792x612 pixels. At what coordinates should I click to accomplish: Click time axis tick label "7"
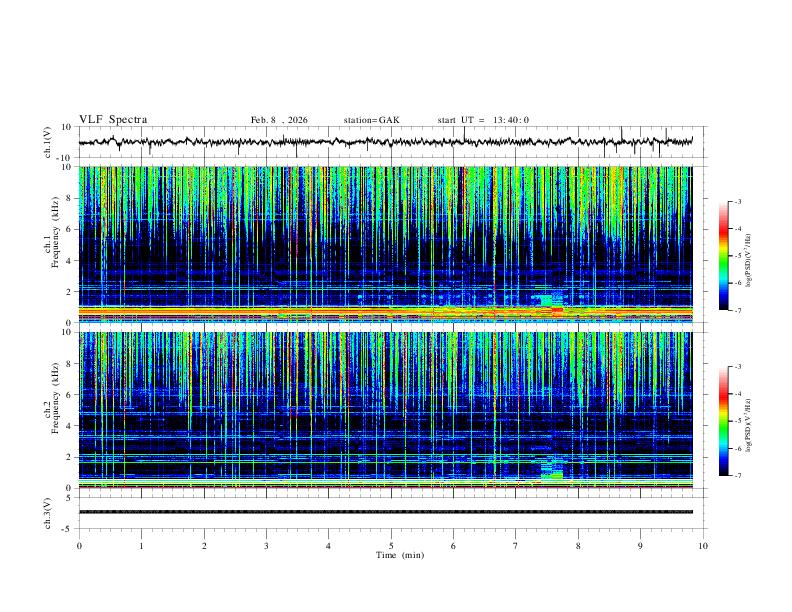[x=516, y=546]
